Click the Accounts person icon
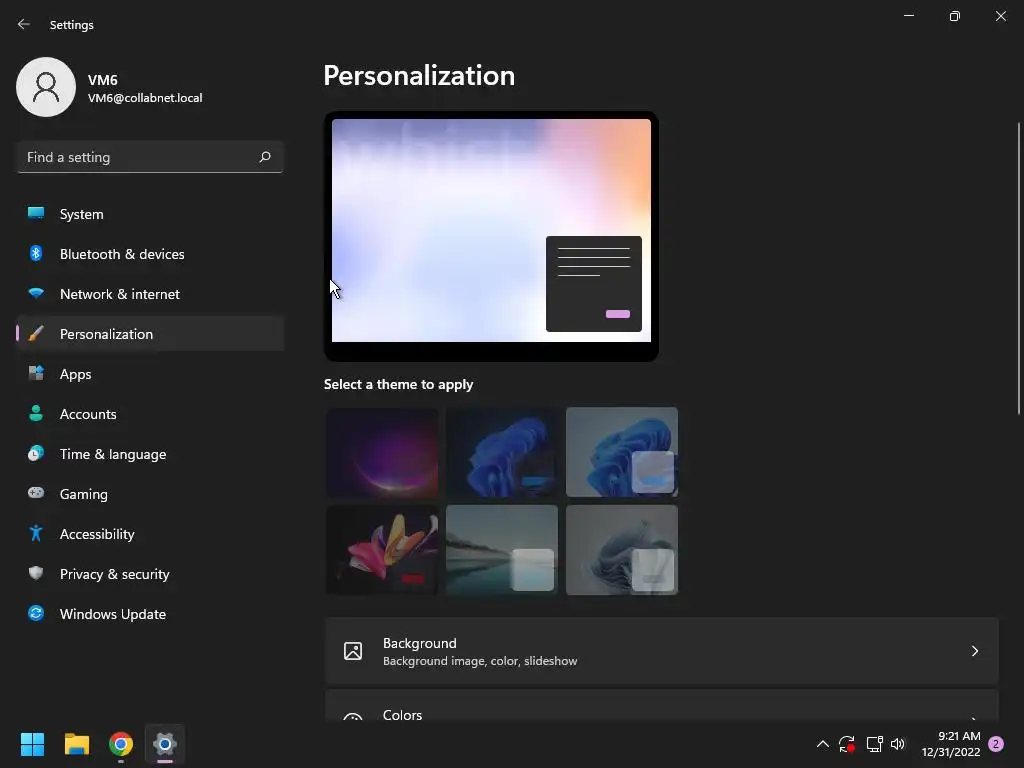Screen dimensions: 1024x768 [x=36, y=413]
